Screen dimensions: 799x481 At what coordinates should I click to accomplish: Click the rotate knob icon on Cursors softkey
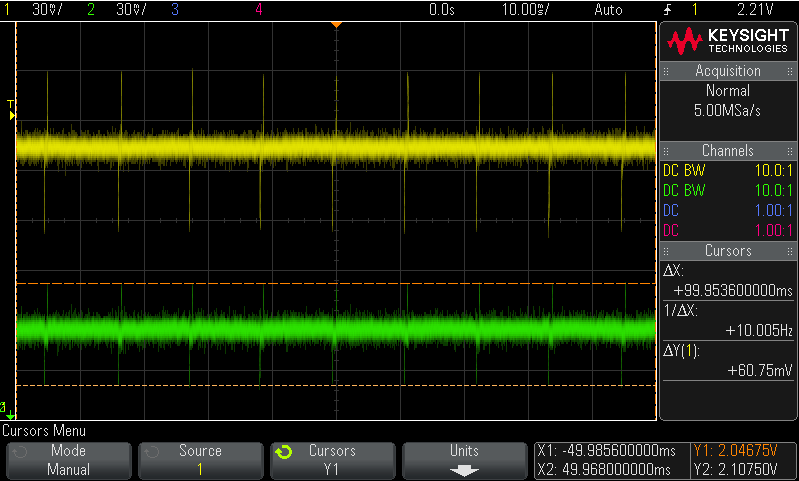pyautogui.click(x=283, y=451)
